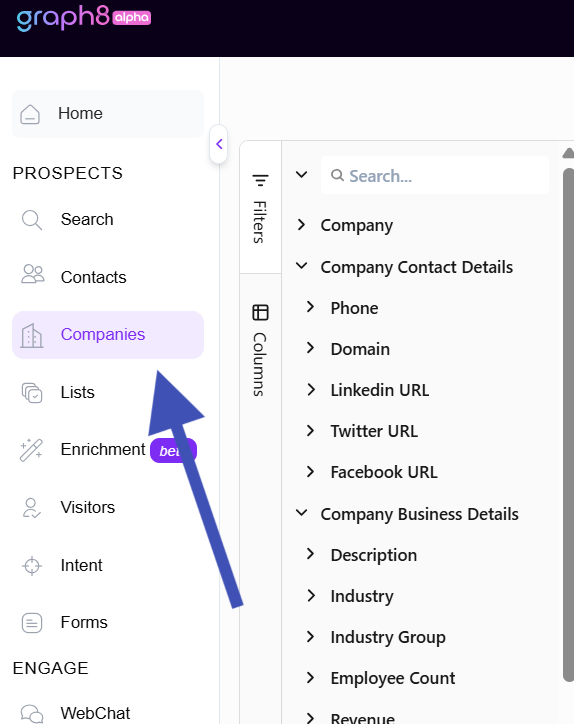Screen dimensions: 574x724
Task: Collapse Company Business Details section
Action: click(x=301, y=513)
